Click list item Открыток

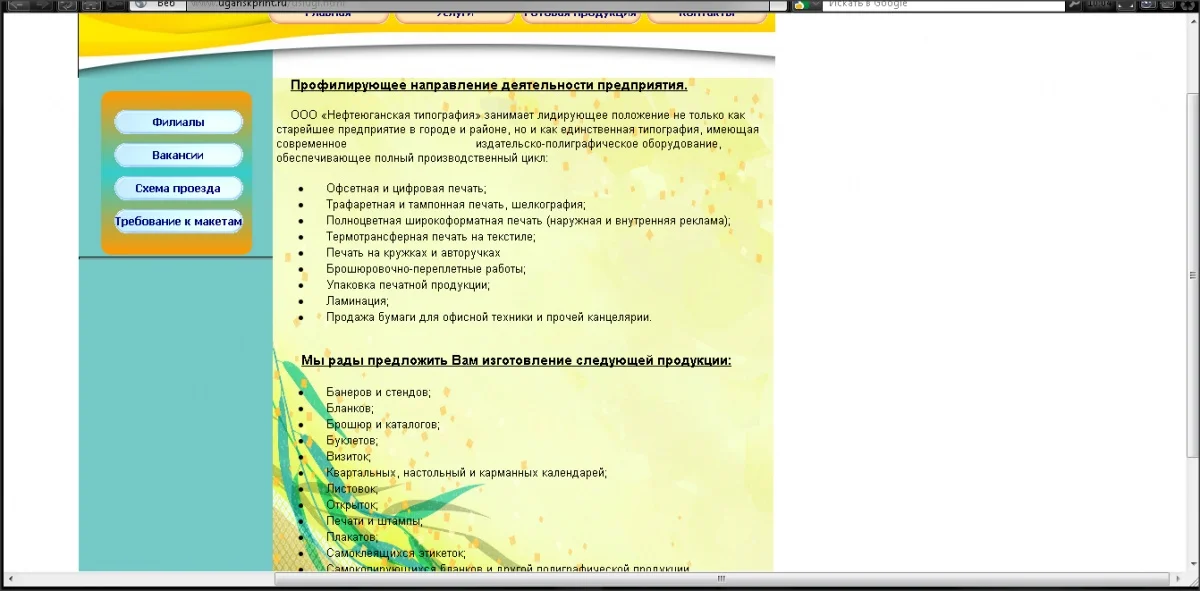click(x=352, y=504)
